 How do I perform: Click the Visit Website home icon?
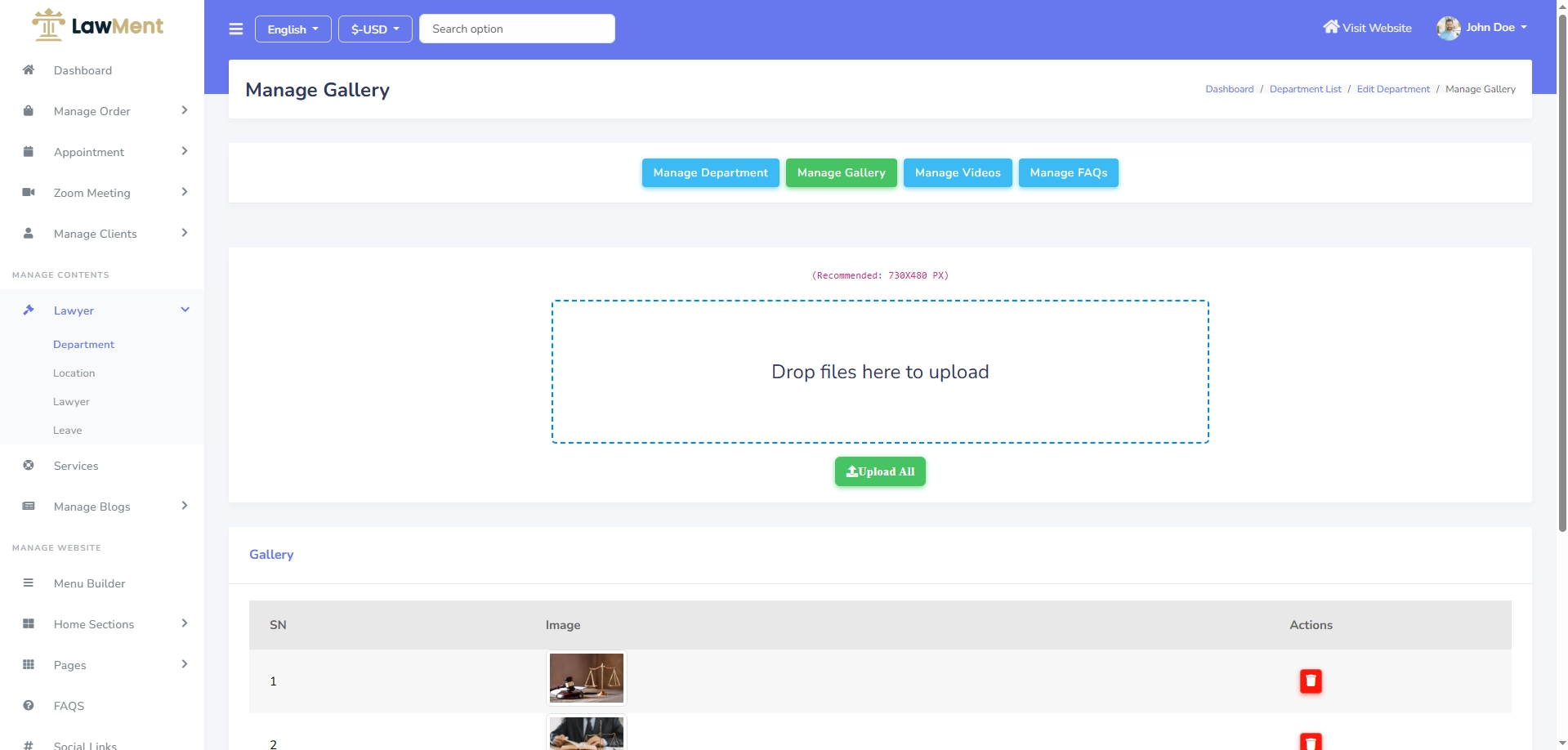[x=1331, y=27]
